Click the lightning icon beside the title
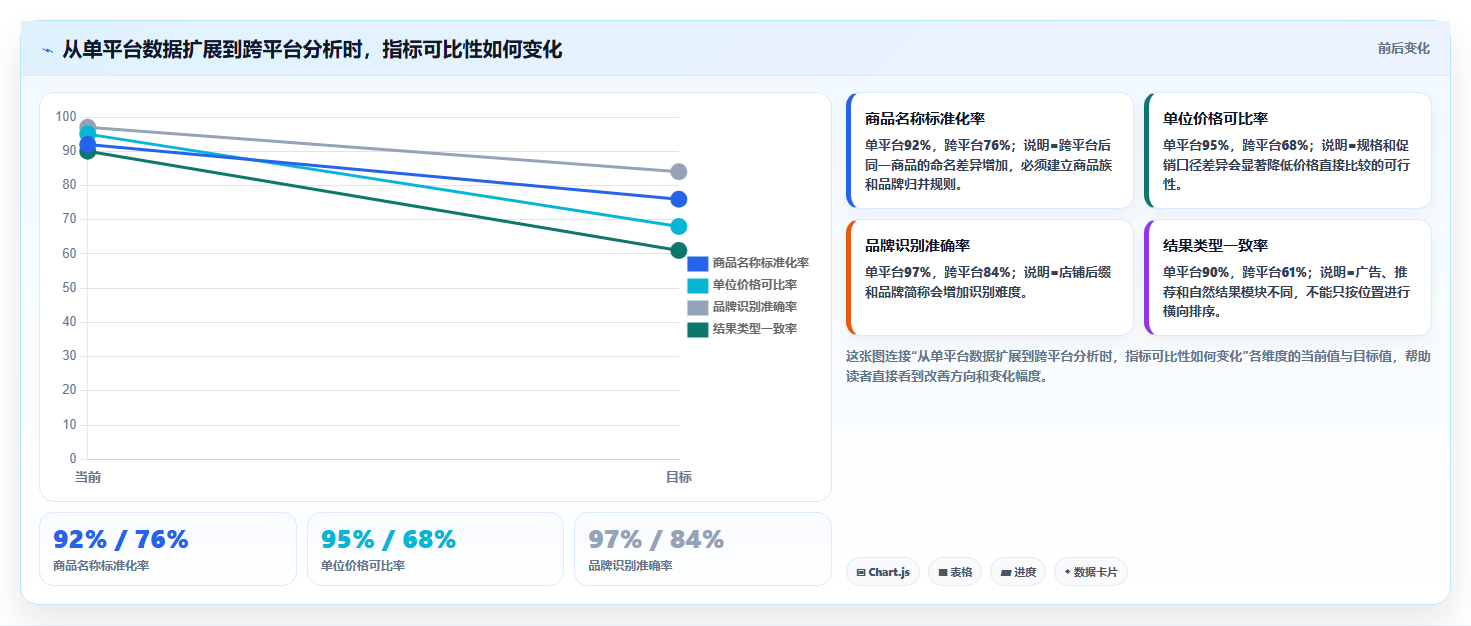The height and width of the screenshot is (626, 1471). 47,50
